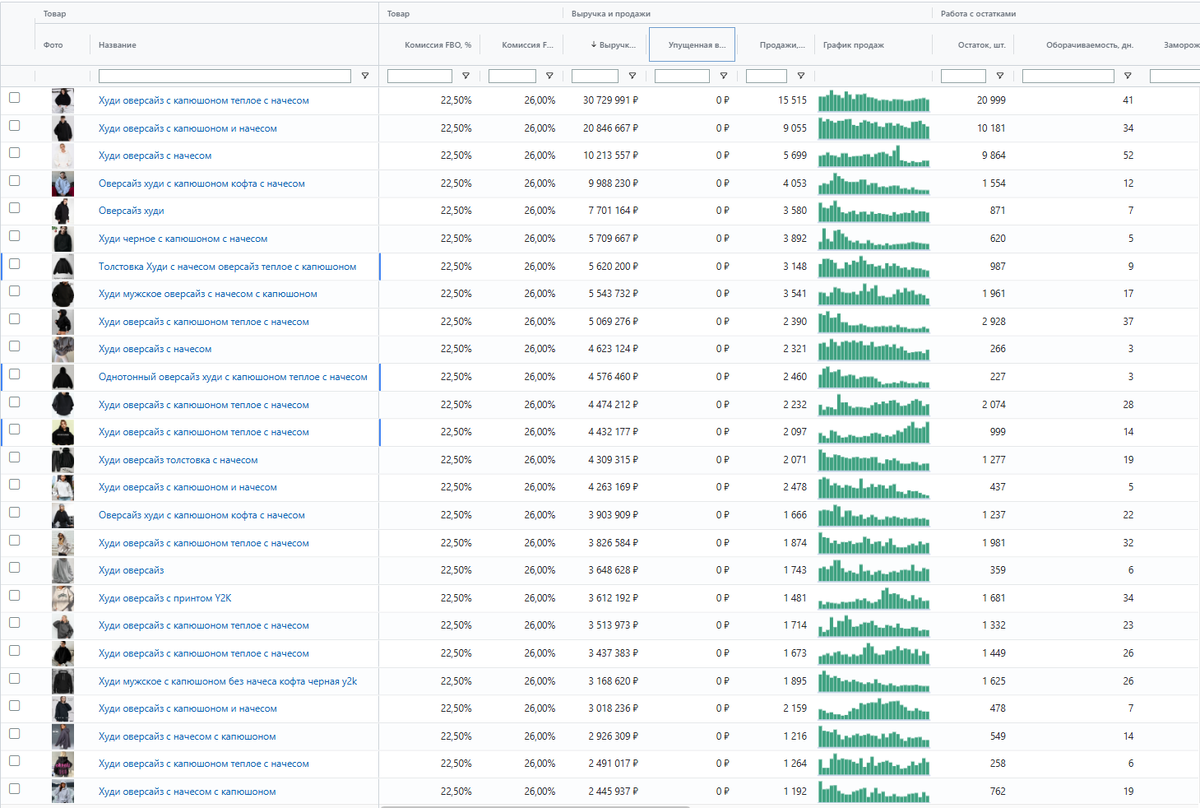Open filter funnel for Упущенная в... column
Viewport: 1200px width, 808px height.
point(723,76)
